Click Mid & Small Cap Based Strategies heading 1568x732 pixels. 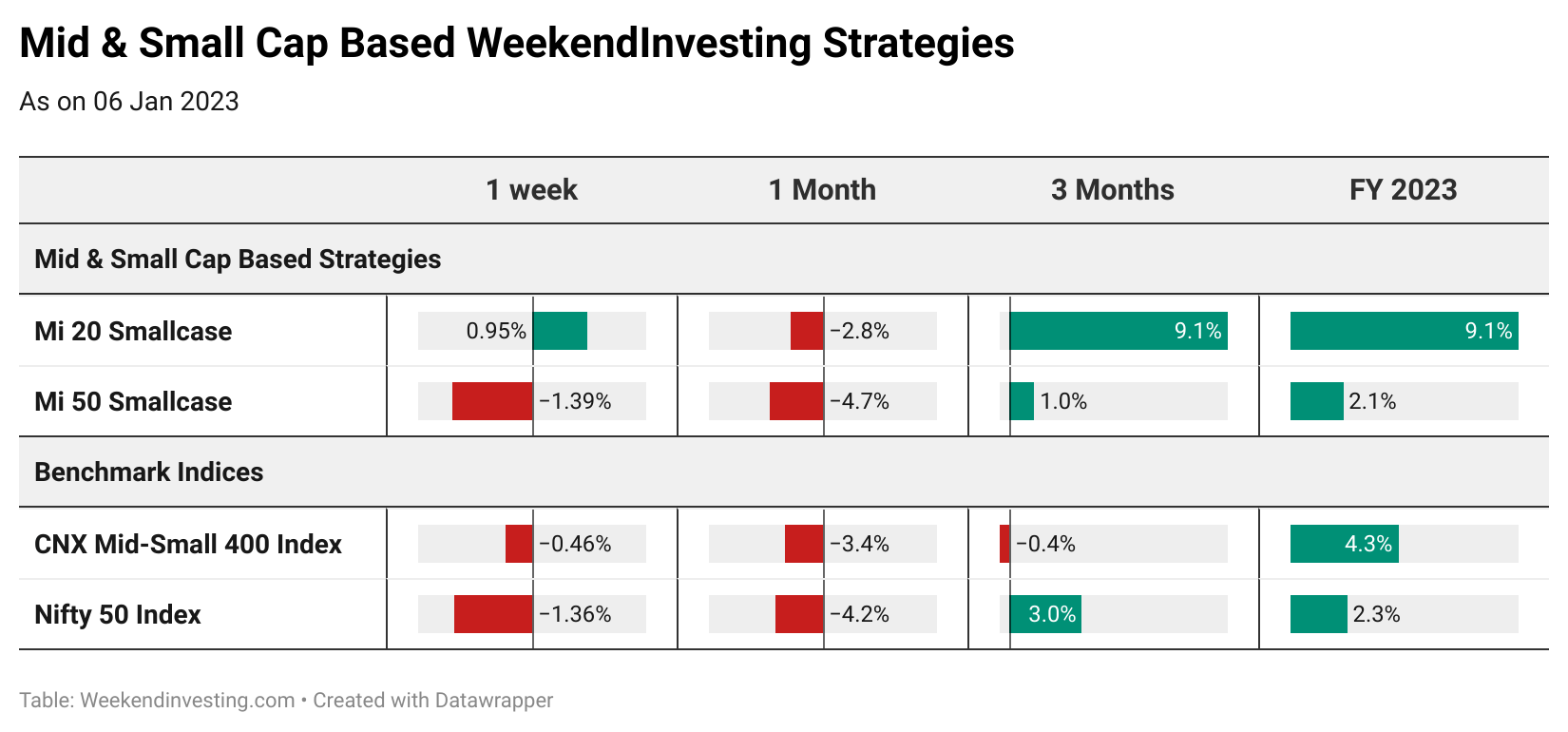[x=238, y=259]
